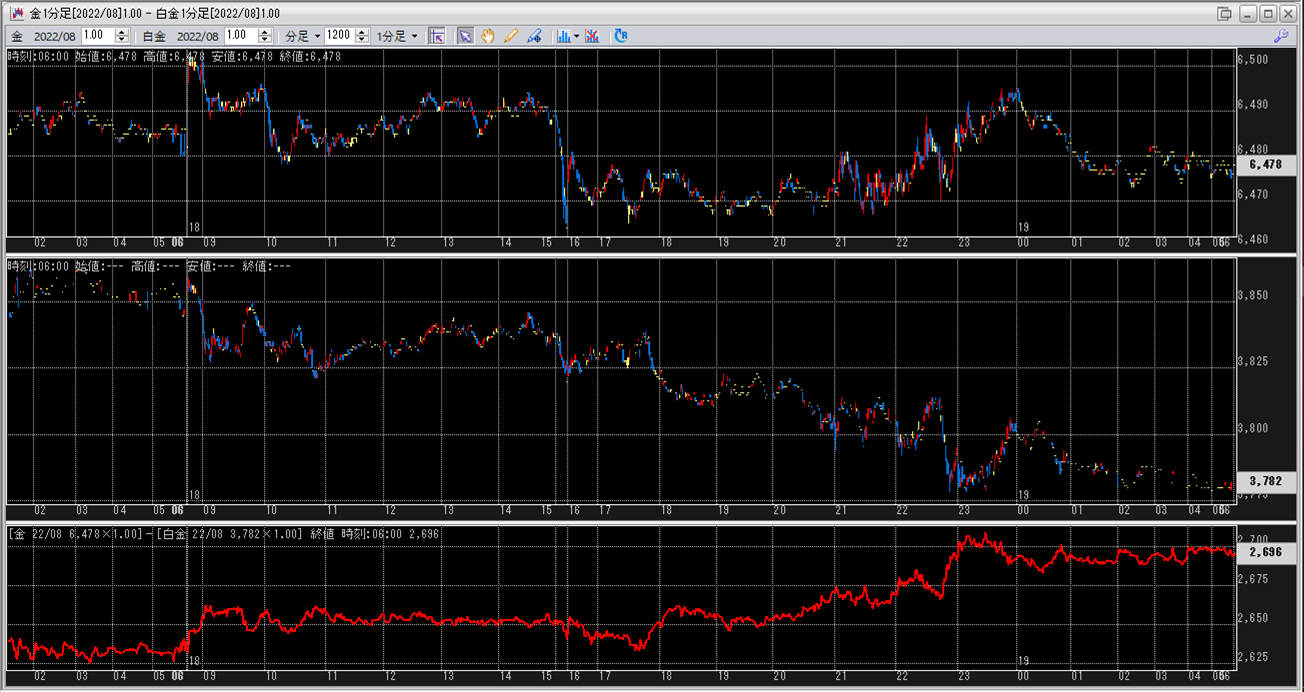Expand the bar chart indicator dropdown arrow
Screen dimensions: 1304x692
(x=577, y=35)
